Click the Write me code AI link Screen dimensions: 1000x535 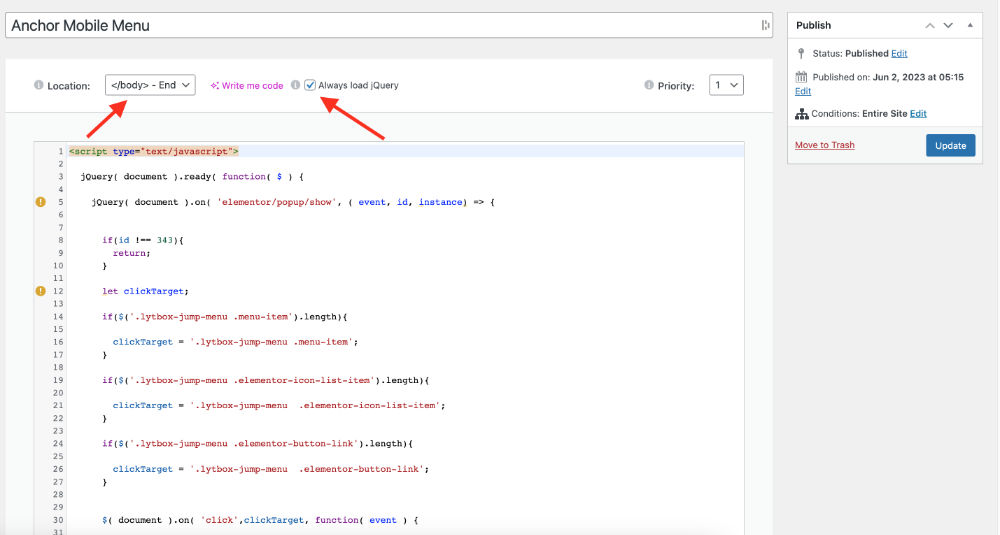tap(247, 85)
